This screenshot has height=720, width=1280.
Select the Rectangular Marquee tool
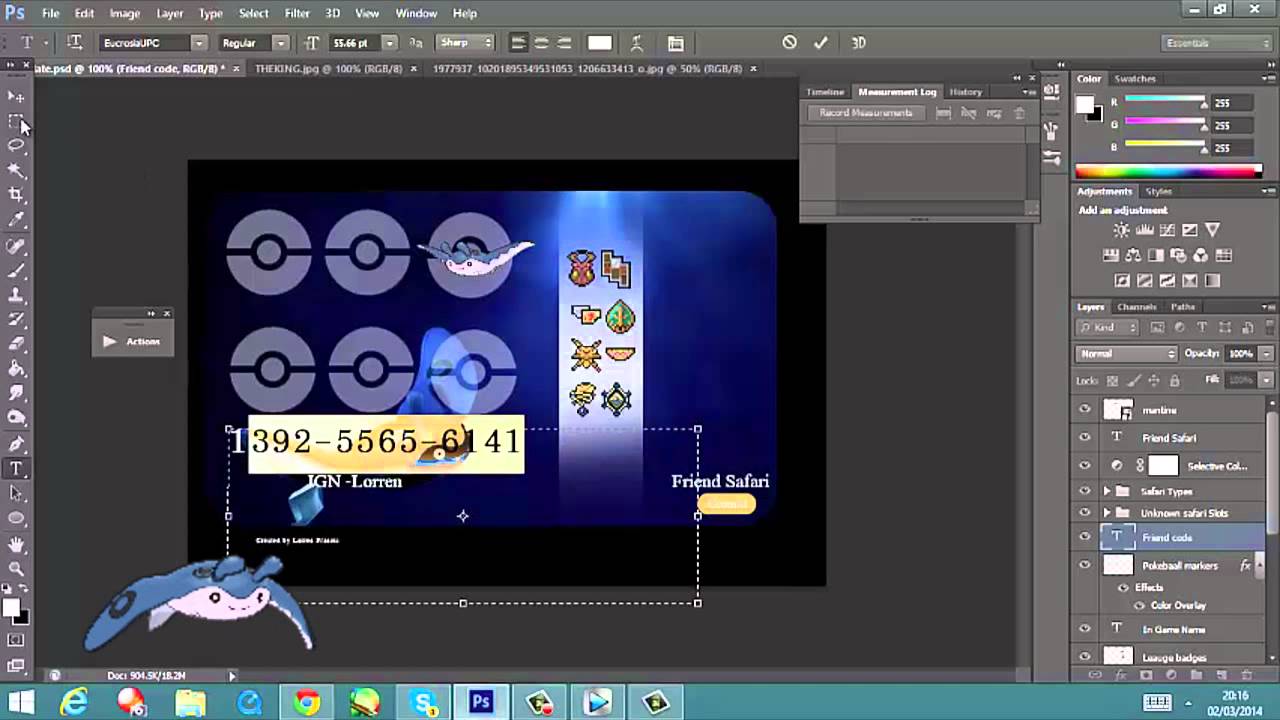(16, 121)
